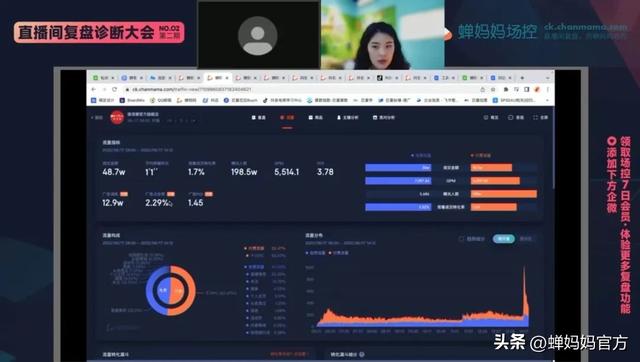Click the 198.5w metric value
This screenshot has height=362, width=640.
point(244,172)
